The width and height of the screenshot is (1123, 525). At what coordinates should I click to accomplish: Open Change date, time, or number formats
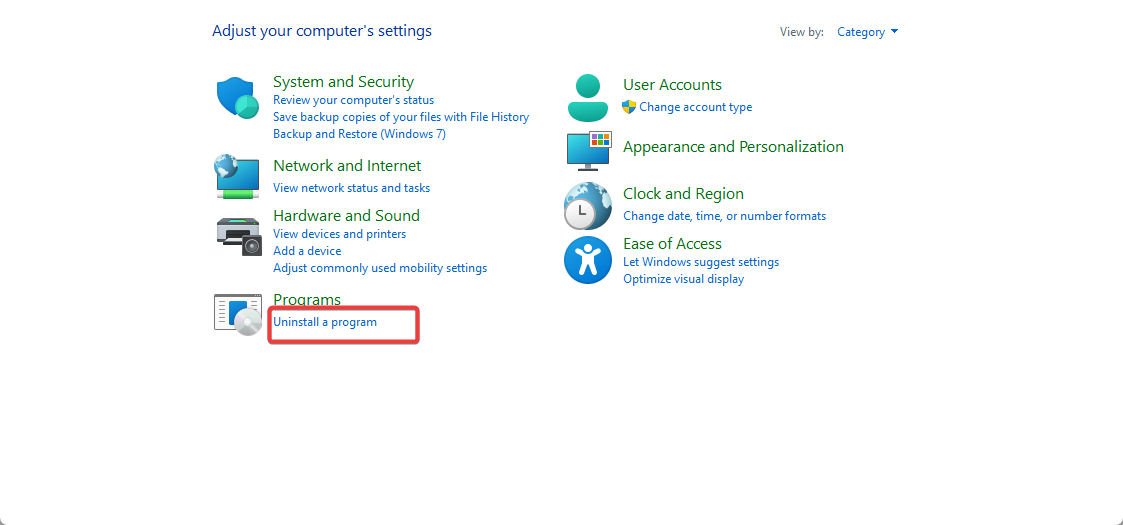point(724,216)
